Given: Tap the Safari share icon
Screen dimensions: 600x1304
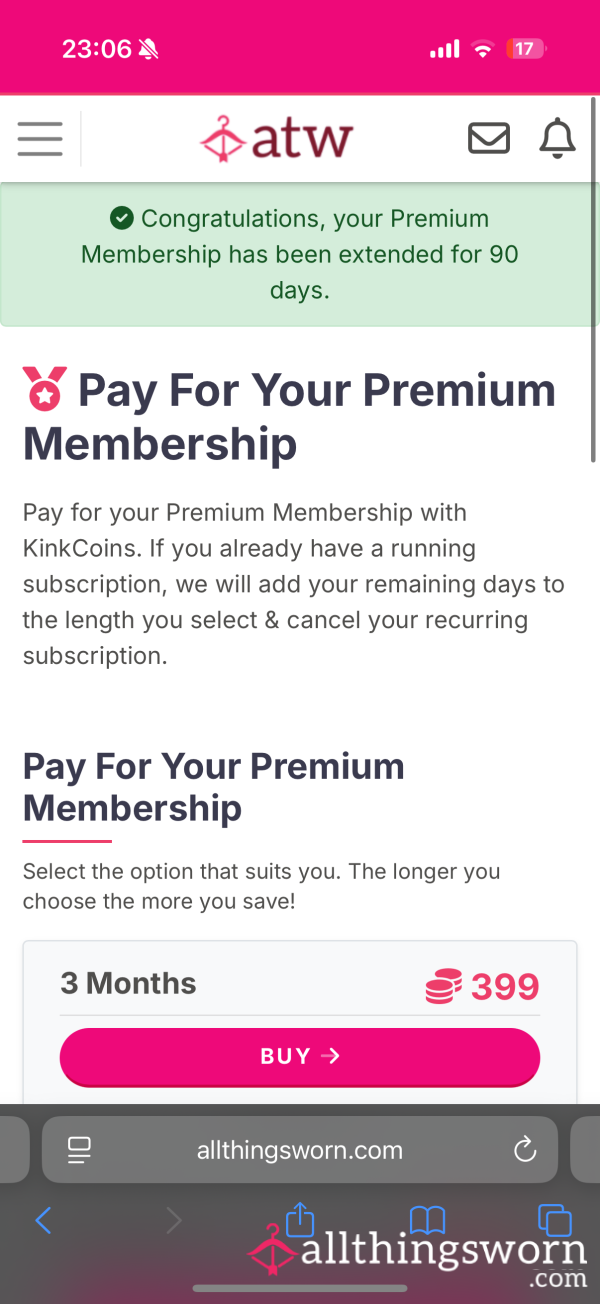Looking at the screenshot, I should (x=300, y=1218).
